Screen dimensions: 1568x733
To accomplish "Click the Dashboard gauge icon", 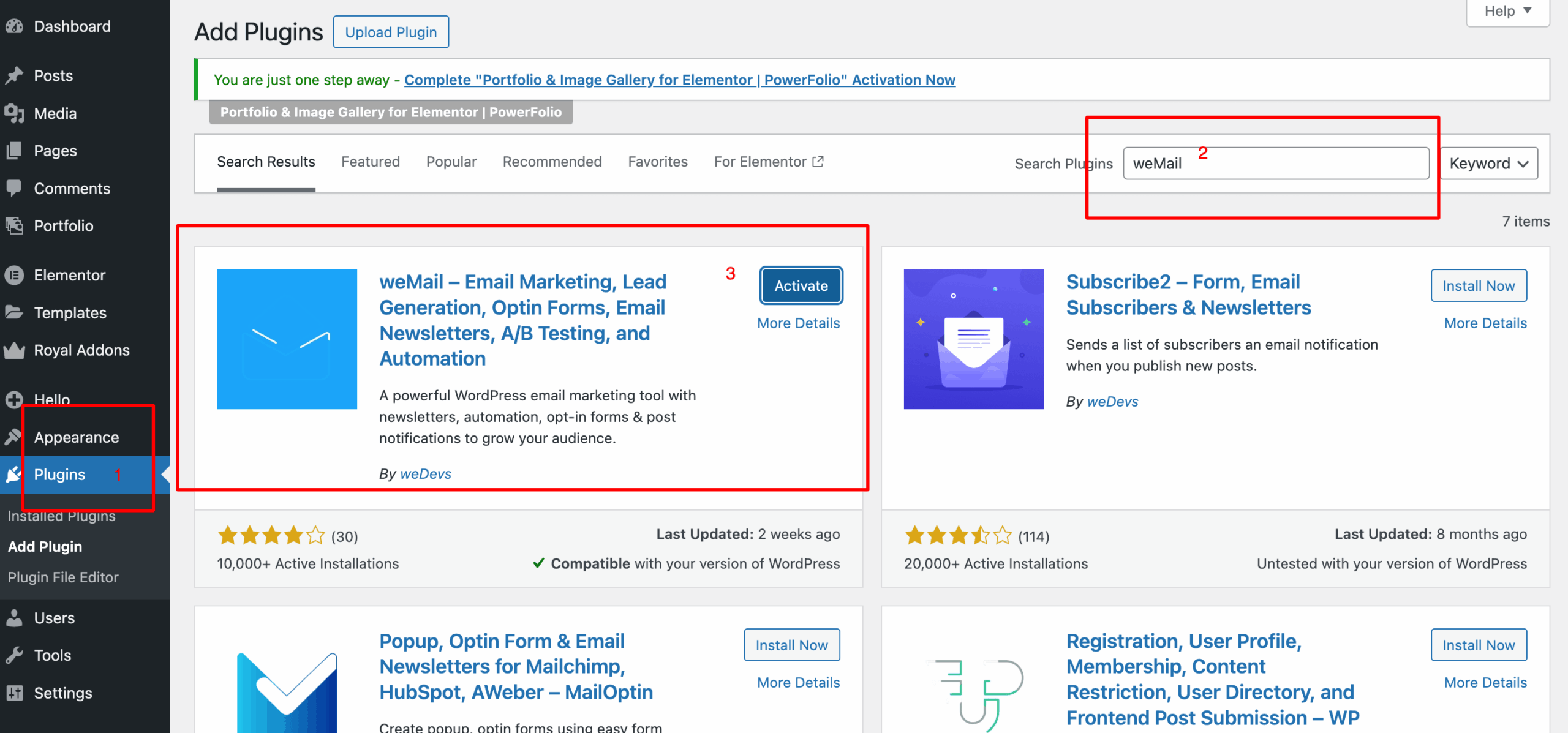I will point(14,26).
